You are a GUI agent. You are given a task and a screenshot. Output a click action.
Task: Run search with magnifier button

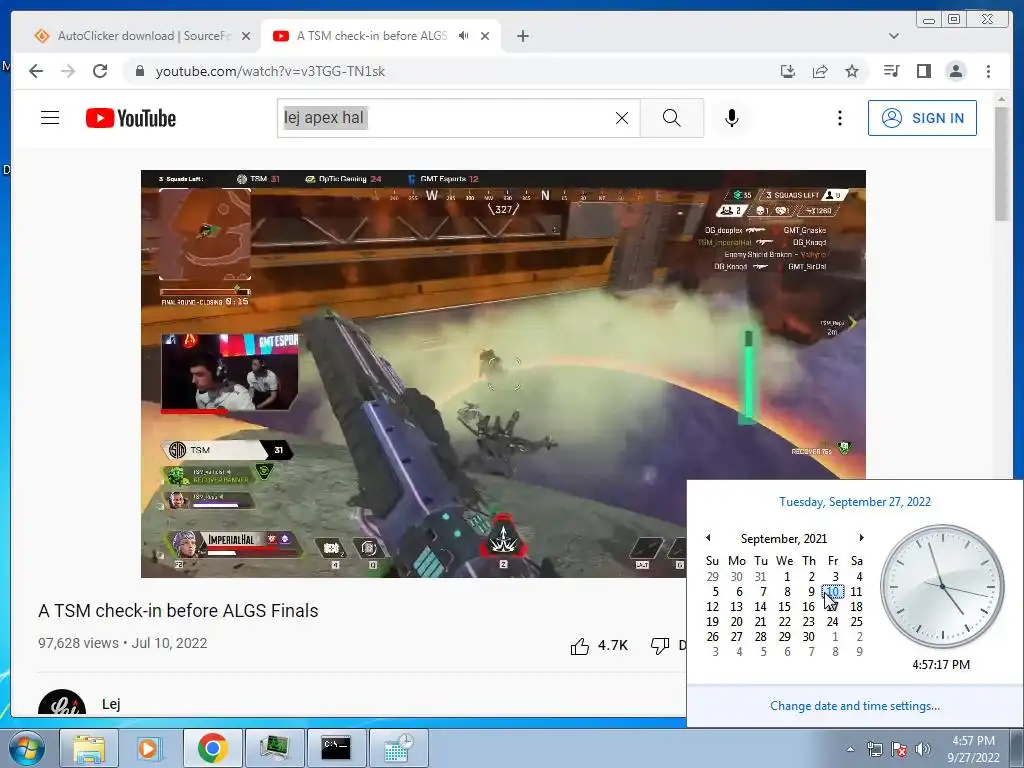[x=671, y=118]
